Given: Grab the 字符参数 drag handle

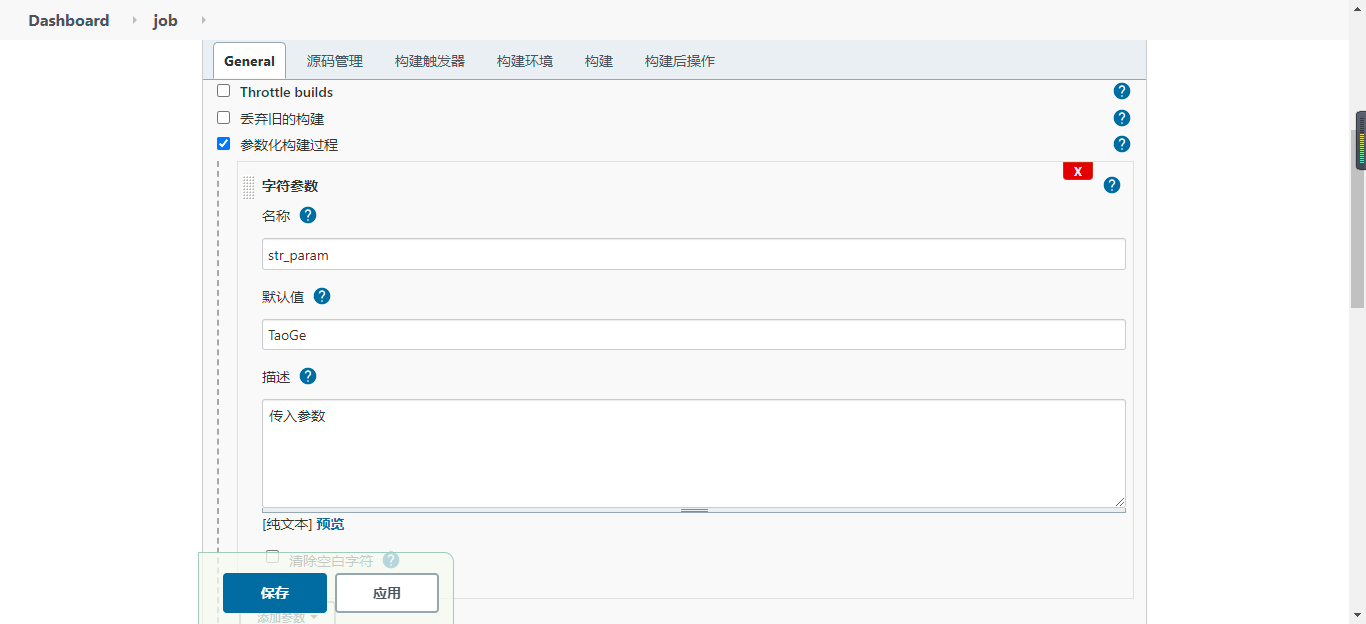Looking at the screenshot, I should (249, 187).
